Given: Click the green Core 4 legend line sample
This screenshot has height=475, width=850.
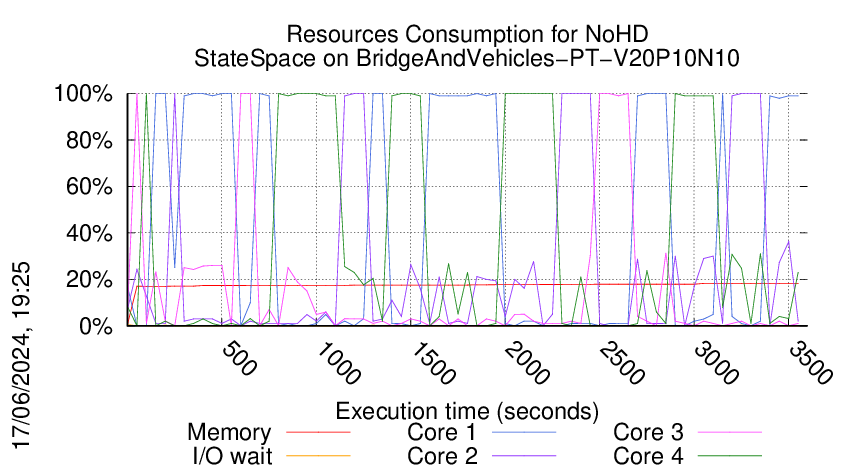Looking at the screenshot, I should (730, 455).
